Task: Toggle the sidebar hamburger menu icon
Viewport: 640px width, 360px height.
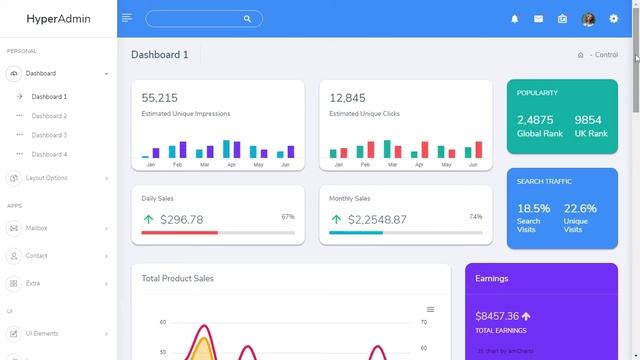Action: (x=127, y=18)
